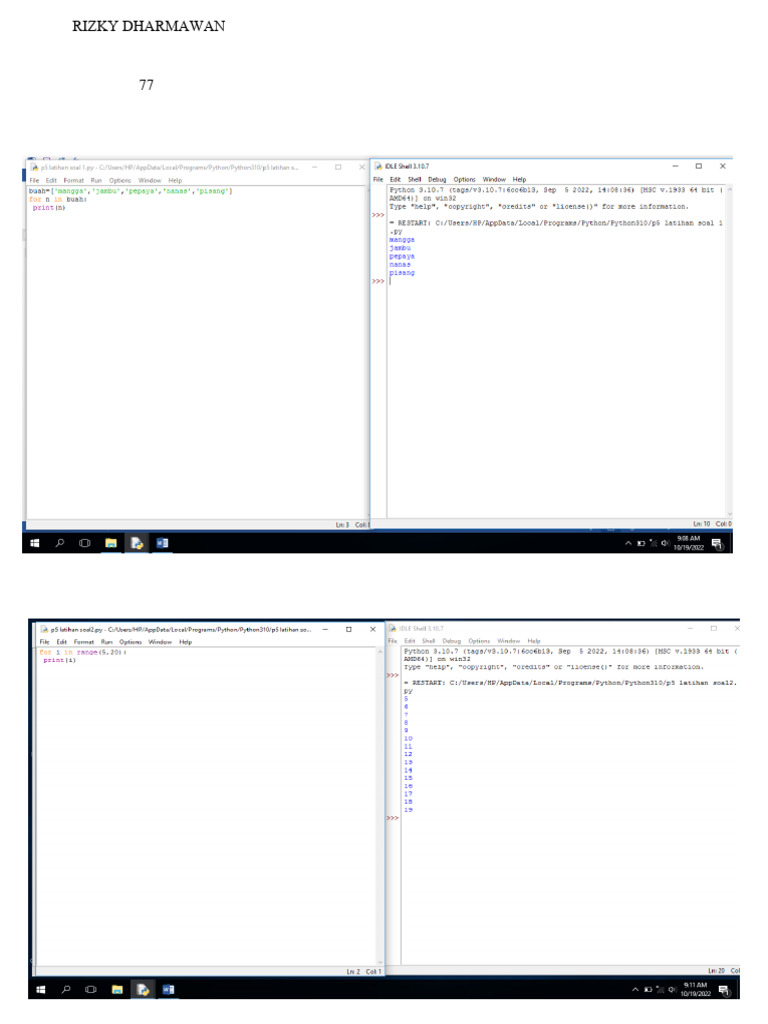Image resolution: width=768 pixels, height=1024 pixels.
Task: Open Debug menu in shell showing fruit output
Action: (437, 180)
